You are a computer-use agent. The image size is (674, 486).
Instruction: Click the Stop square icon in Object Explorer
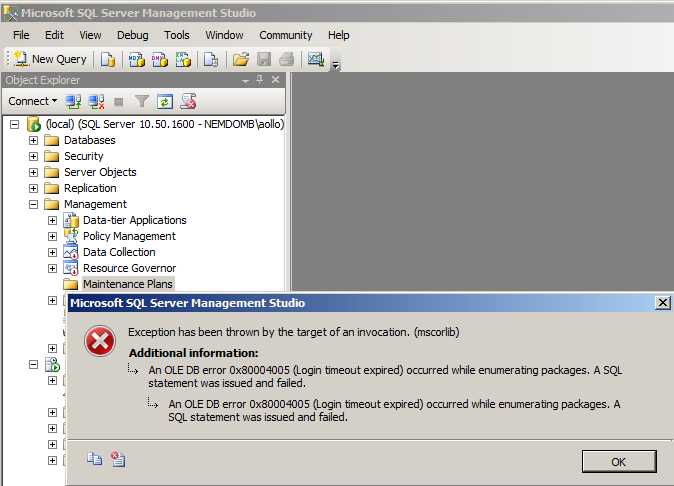click(119, 102)
